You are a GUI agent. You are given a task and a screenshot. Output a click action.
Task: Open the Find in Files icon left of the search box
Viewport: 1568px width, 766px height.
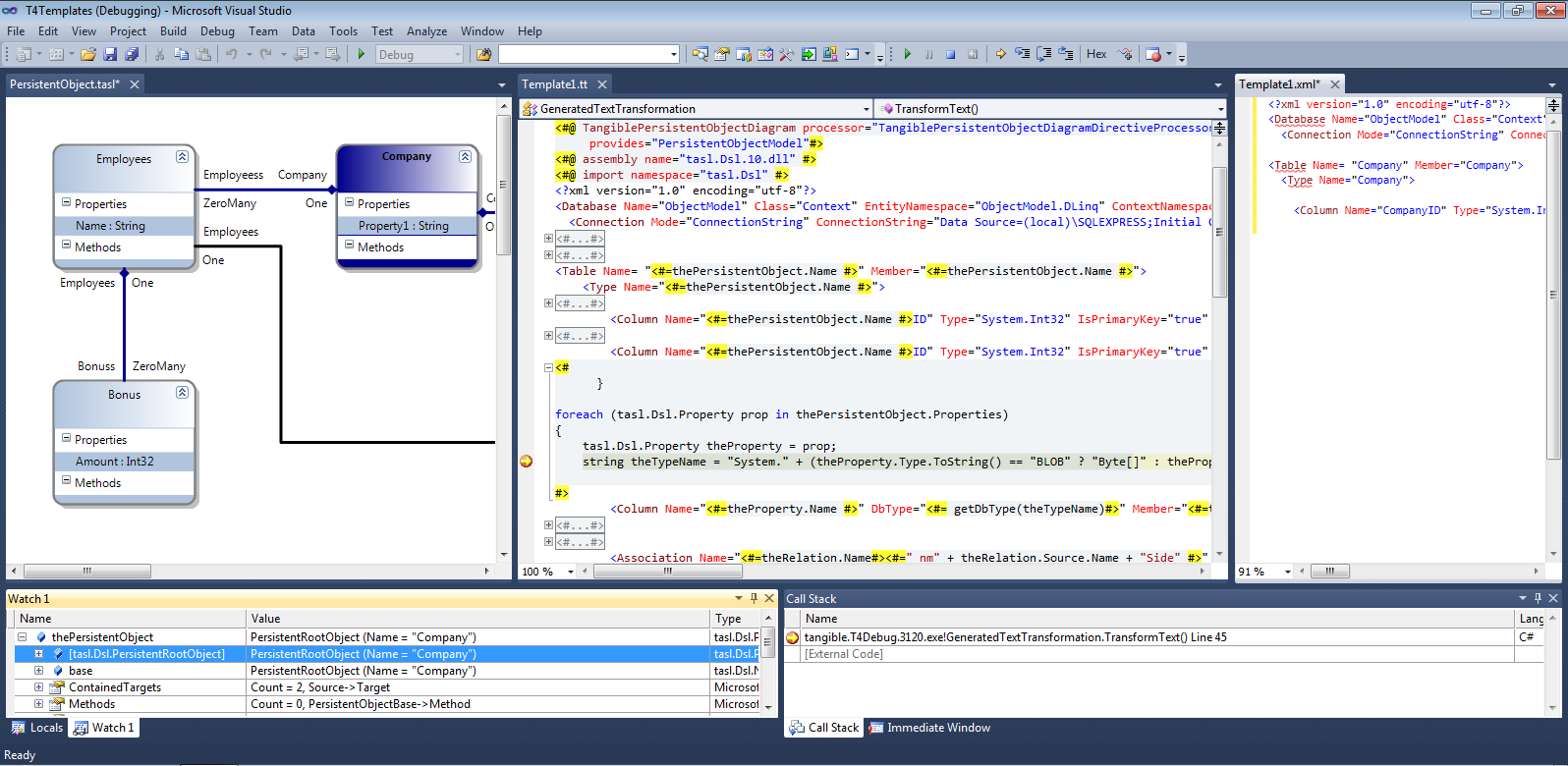pos(483,54)
